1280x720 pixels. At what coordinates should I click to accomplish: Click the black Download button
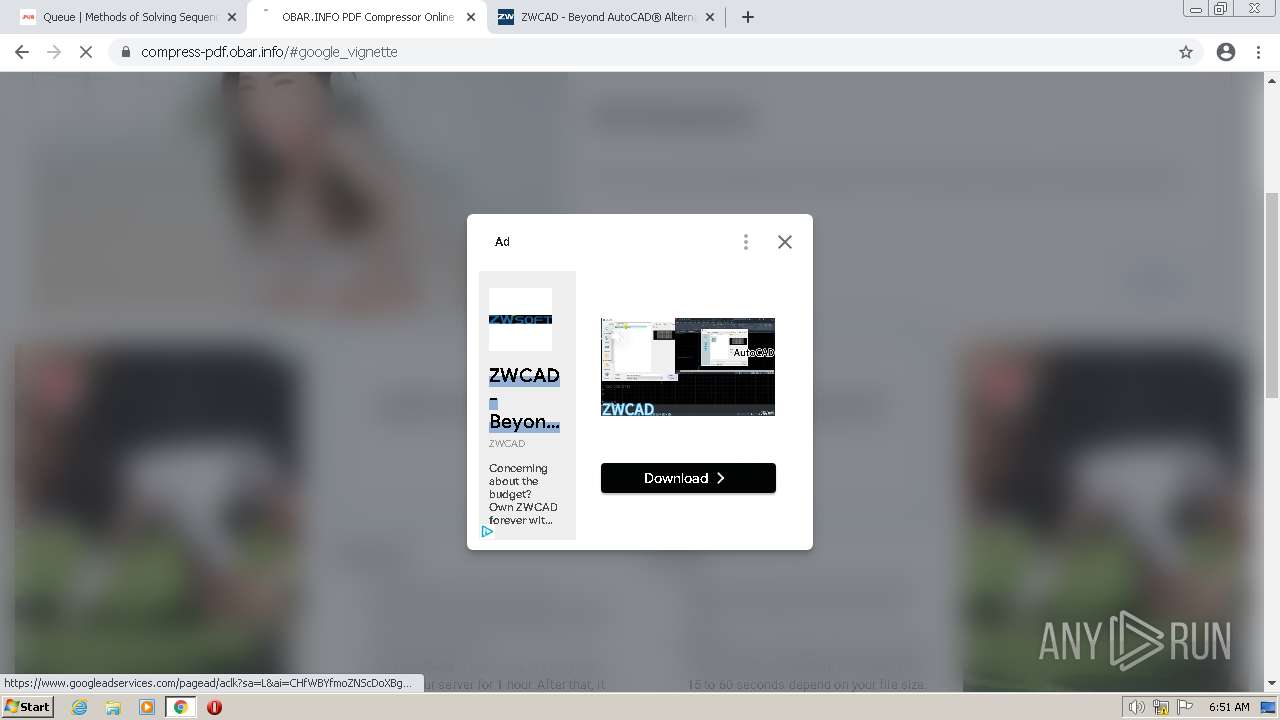click(688, 478)
